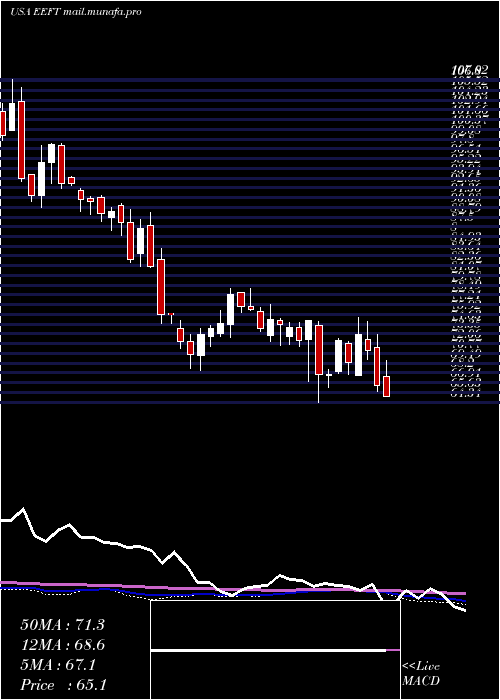The width and height of the screenshot is (500, 700).
Task: Click the '<<Live MACD' label
Action: (421, 674)
